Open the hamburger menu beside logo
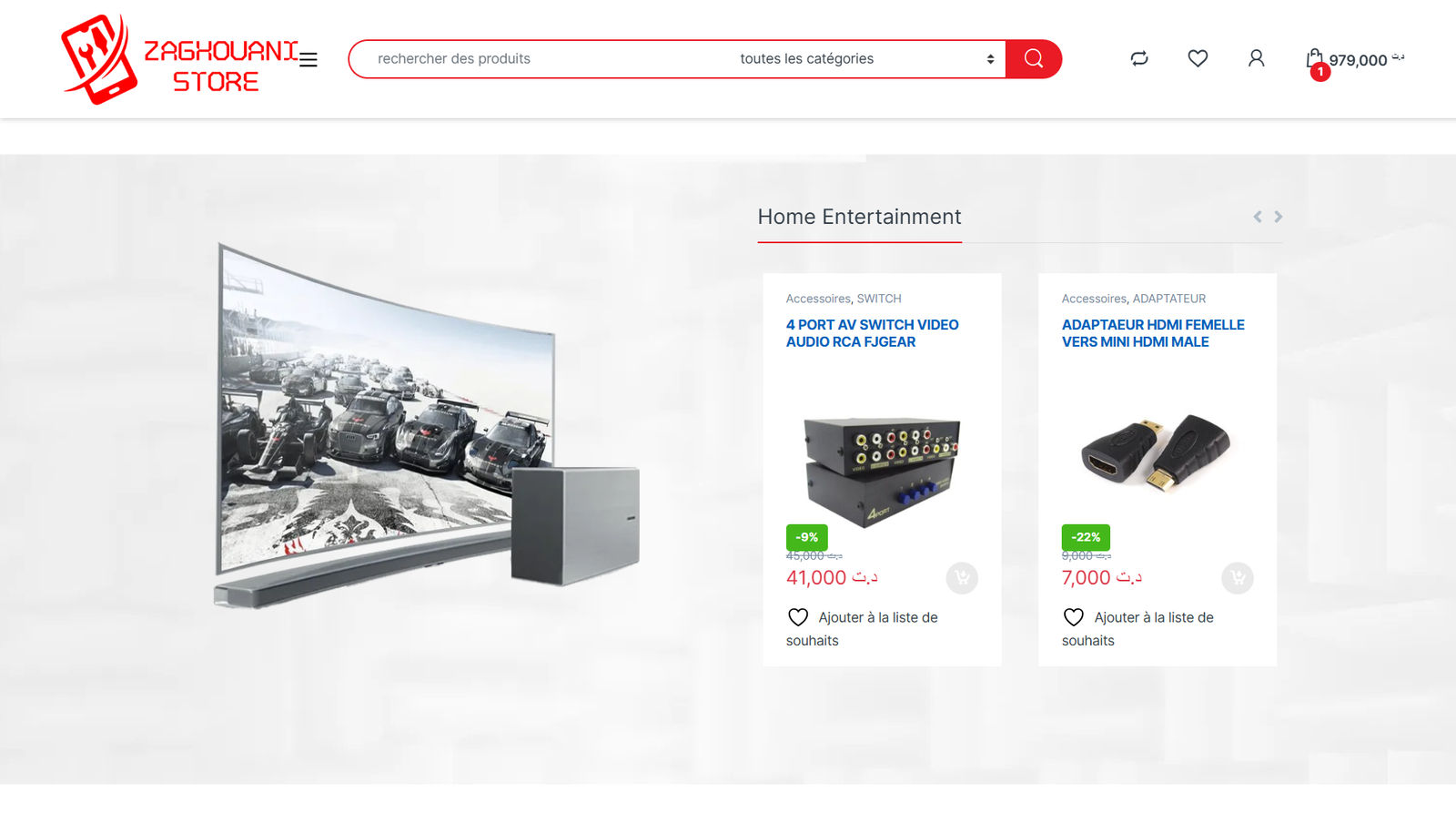This screenshot has height=833, width=1456. tap(308, 59)
